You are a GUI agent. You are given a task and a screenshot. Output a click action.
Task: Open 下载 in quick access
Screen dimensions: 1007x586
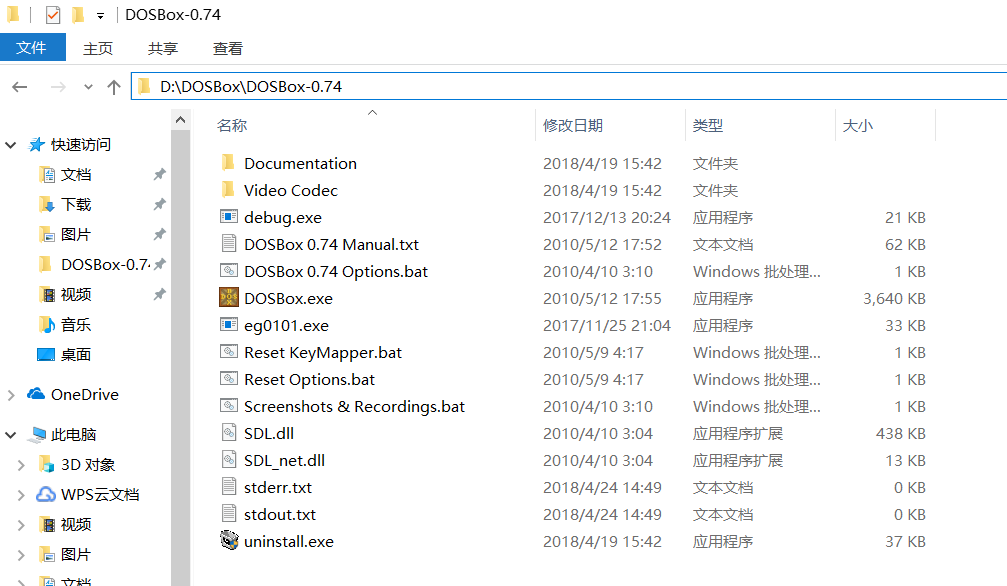click(76, 205)
